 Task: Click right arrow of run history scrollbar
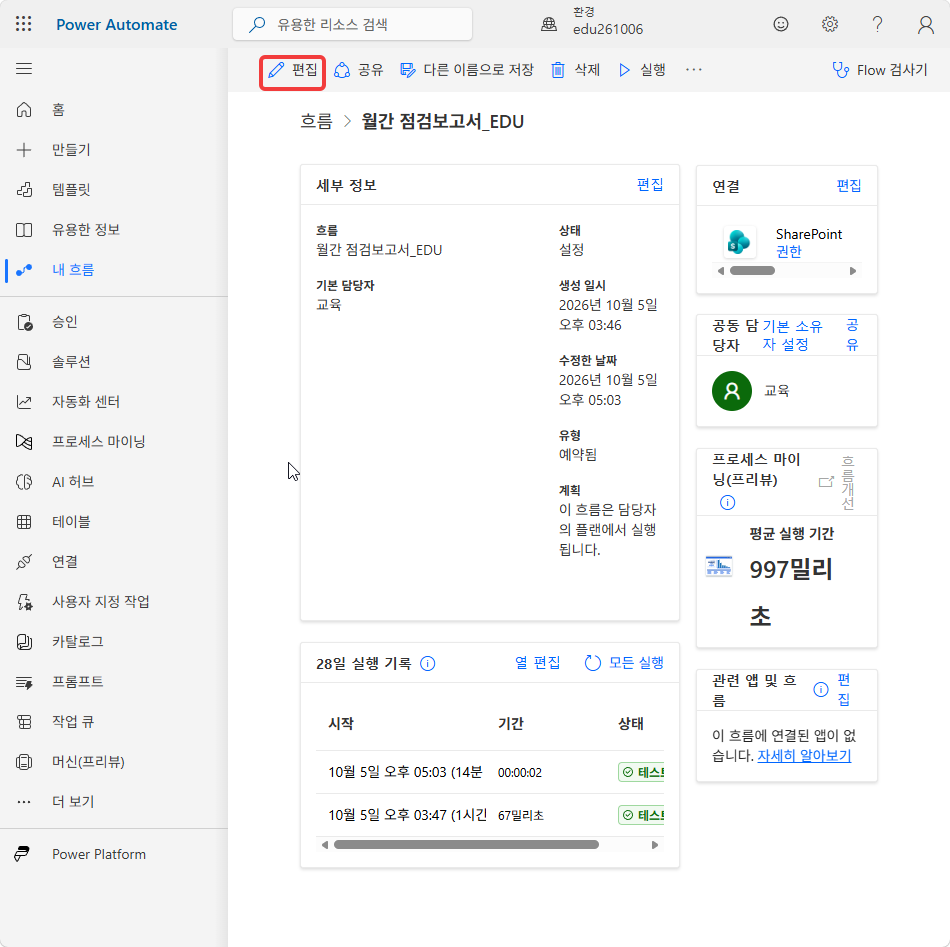(x=654, y=845)
